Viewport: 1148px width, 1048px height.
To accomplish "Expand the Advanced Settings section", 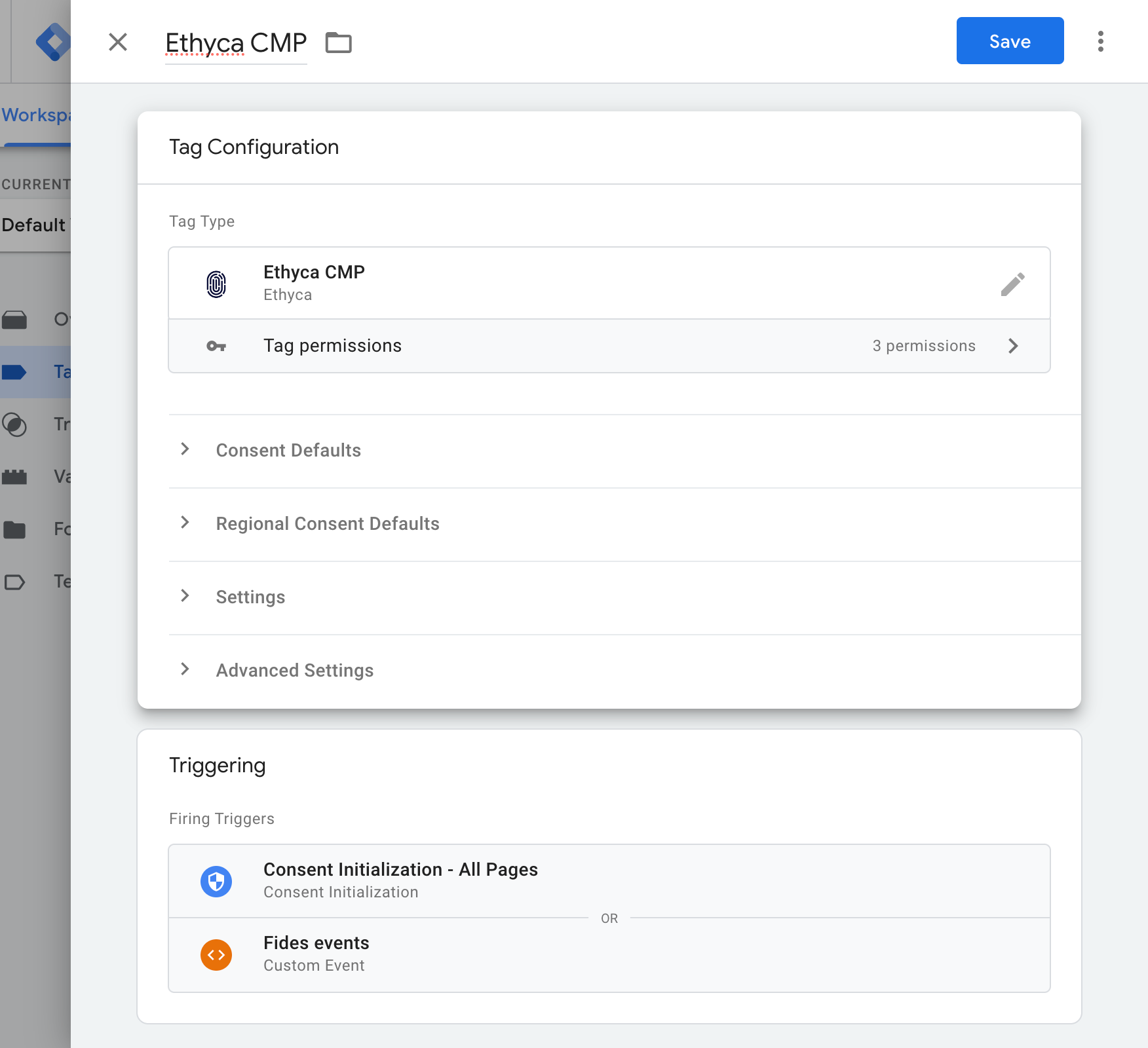I will coord(185,669).
